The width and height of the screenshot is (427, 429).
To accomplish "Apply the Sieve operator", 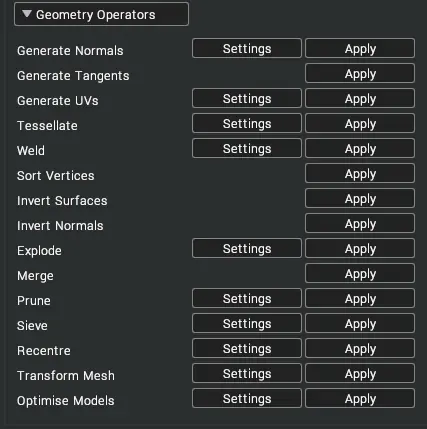I will click(360, 323).
